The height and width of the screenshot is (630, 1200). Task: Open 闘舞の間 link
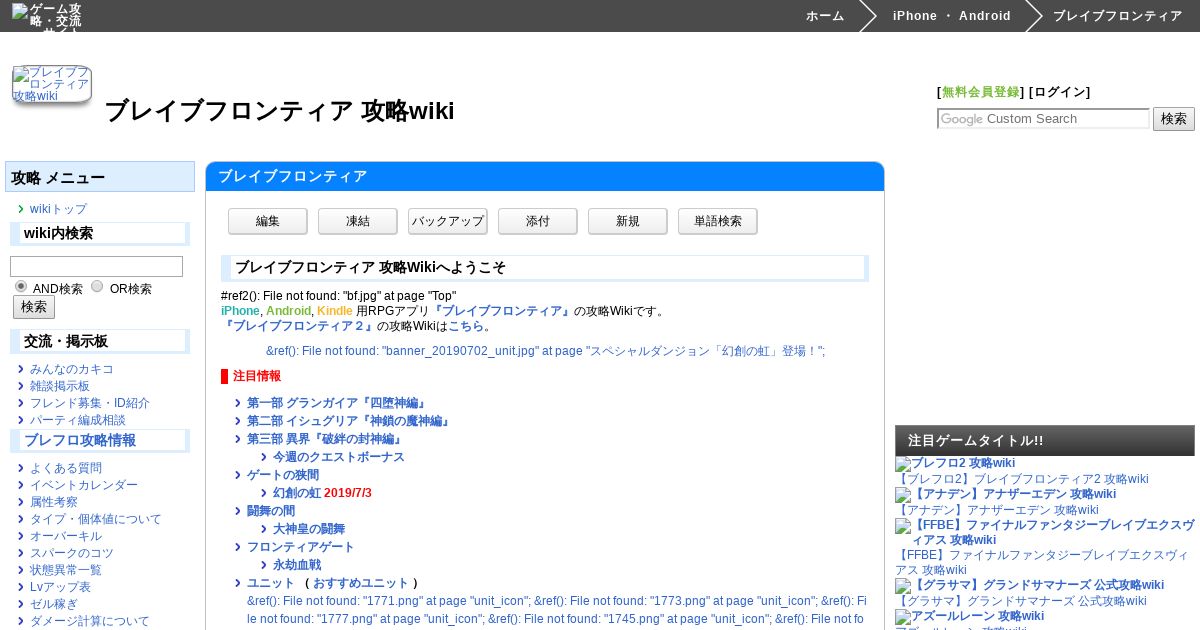(x=271, y=511)
